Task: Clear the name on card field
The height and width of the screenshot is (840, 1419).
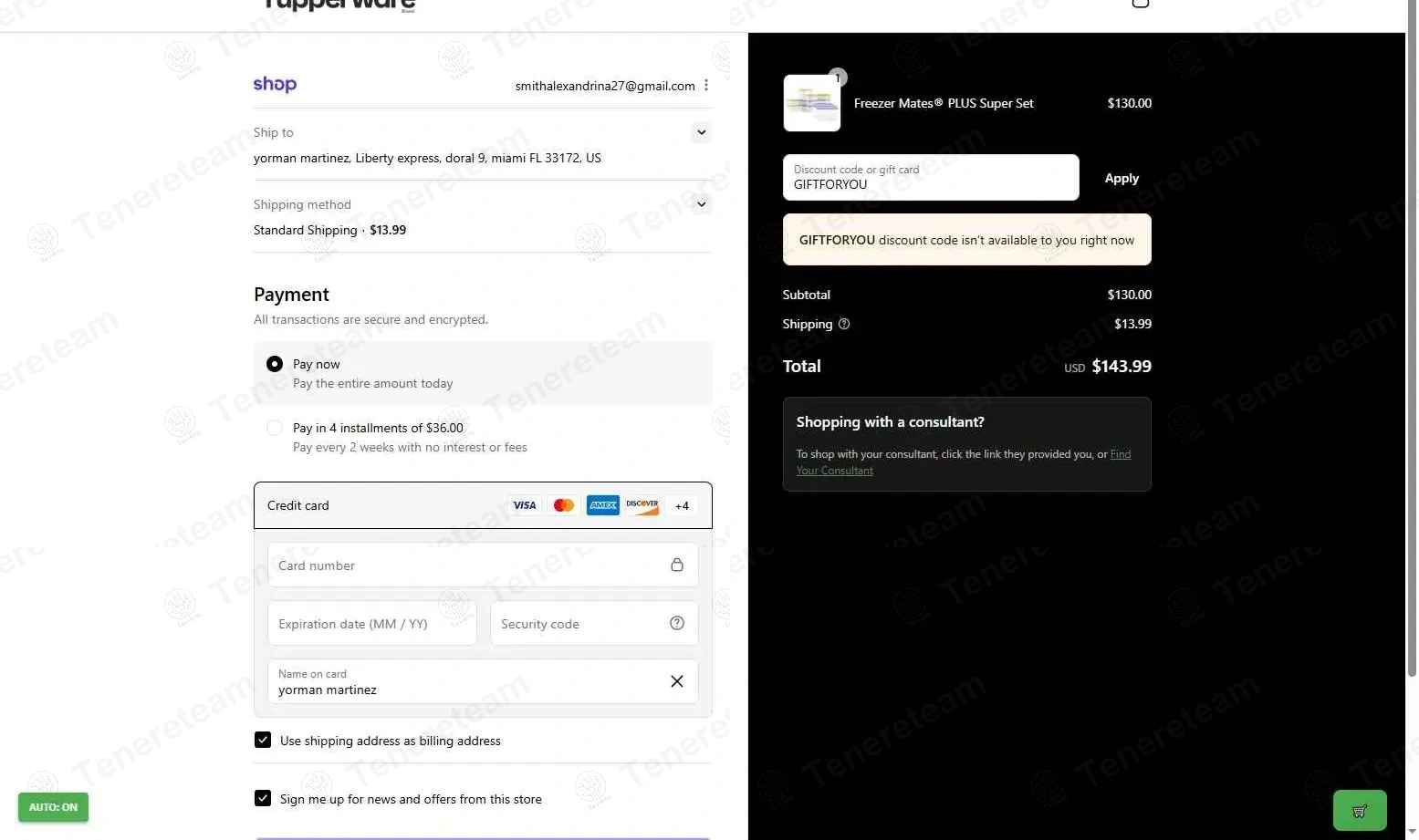Action: pyautogui.click(x=677, y=681)
